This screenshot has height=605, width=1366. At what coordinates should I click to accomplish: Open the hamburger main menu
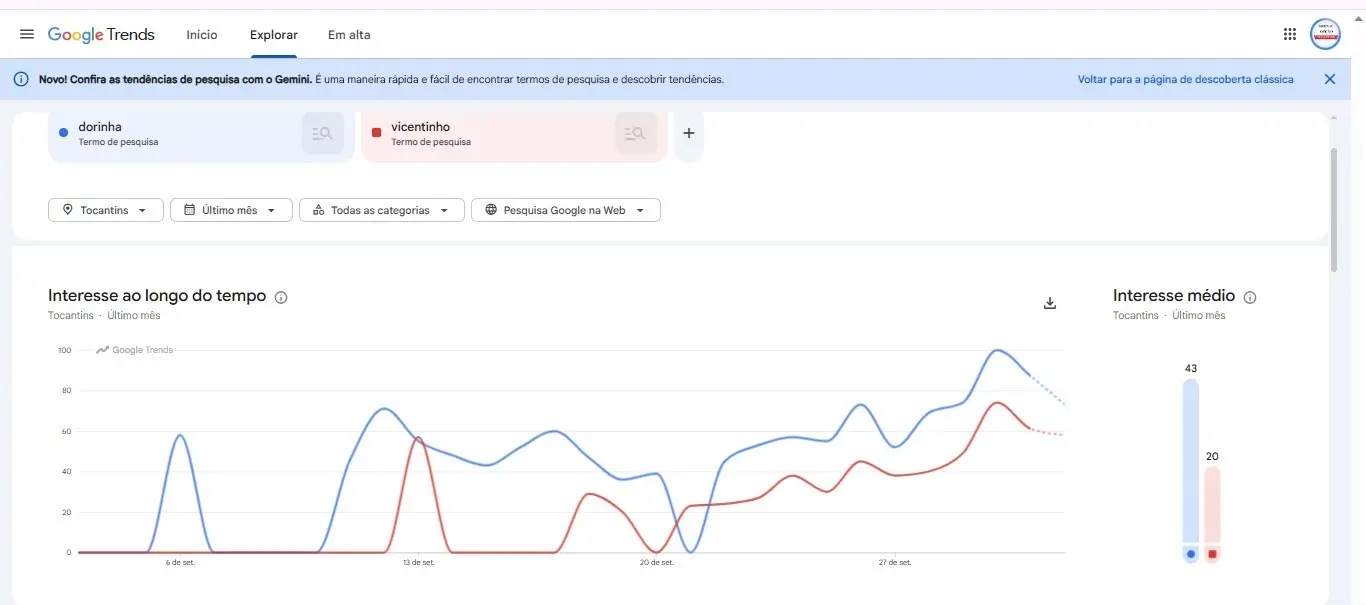[27, 35]
